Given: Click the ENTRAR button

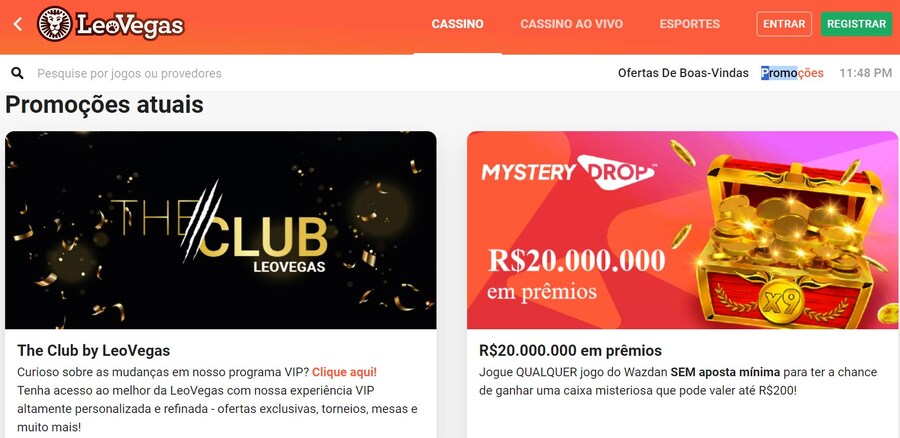Looking at the screenshot, I should (784, 24).
